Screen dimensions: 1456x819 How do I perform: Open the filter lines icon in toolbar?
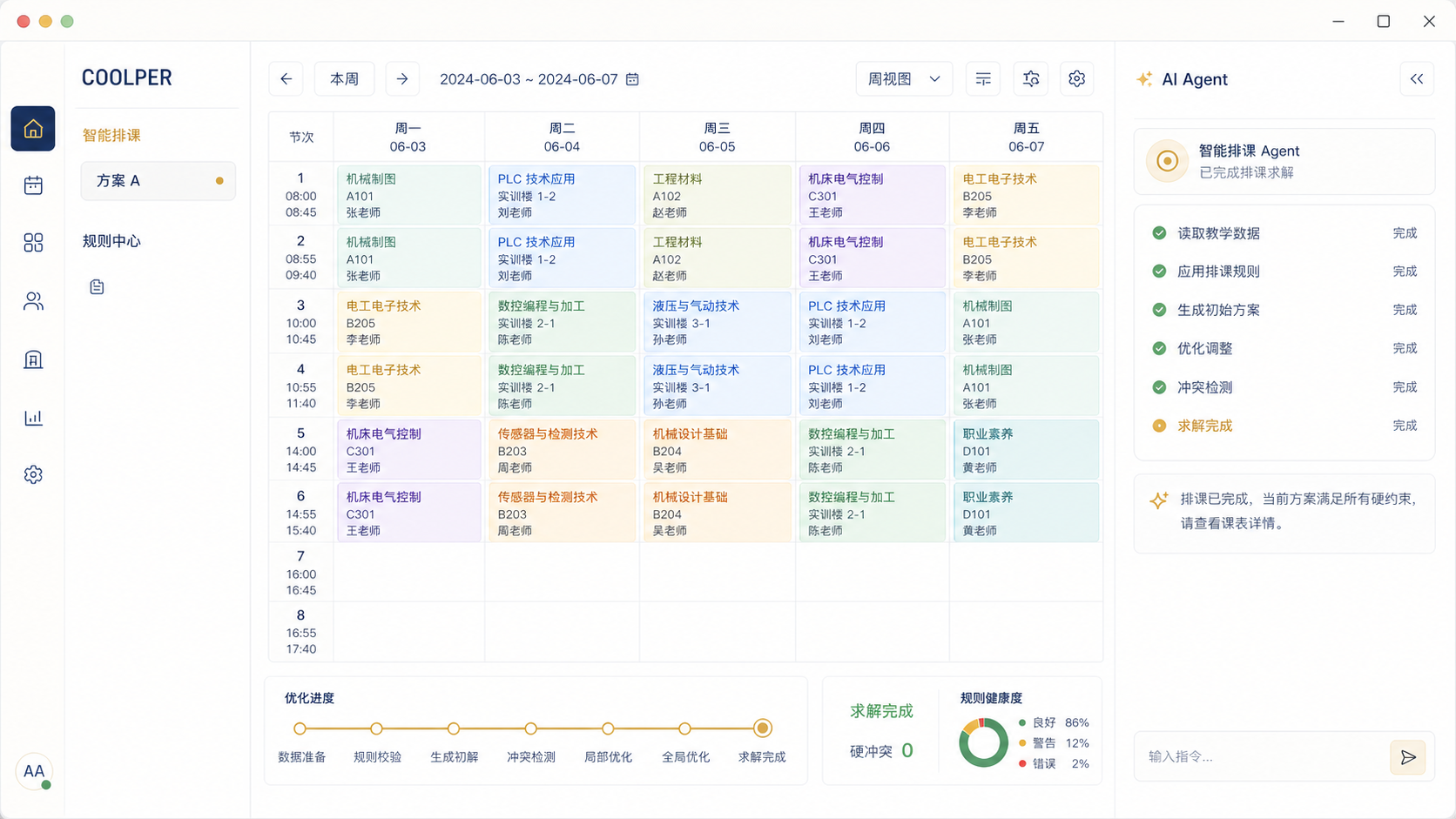tap(983, 79)
